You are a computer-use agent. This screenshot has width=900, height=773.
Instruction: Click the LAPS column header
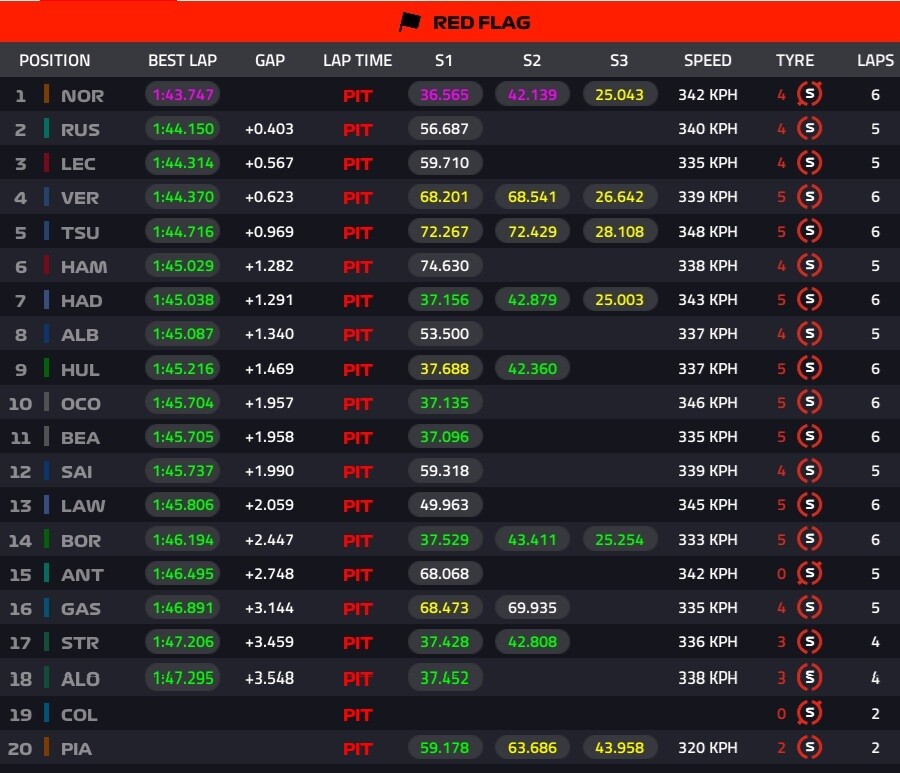[x=875, y=60]
